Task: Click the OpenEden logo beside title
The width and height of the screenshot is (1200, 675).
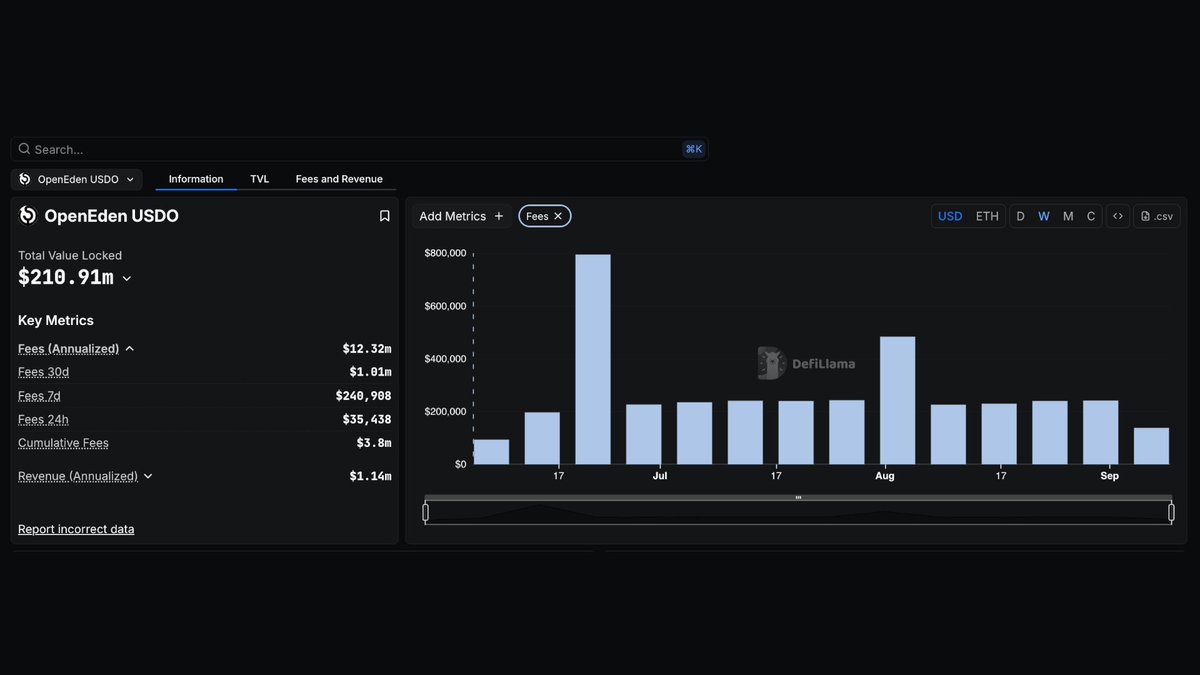Action: coord(28,215)
